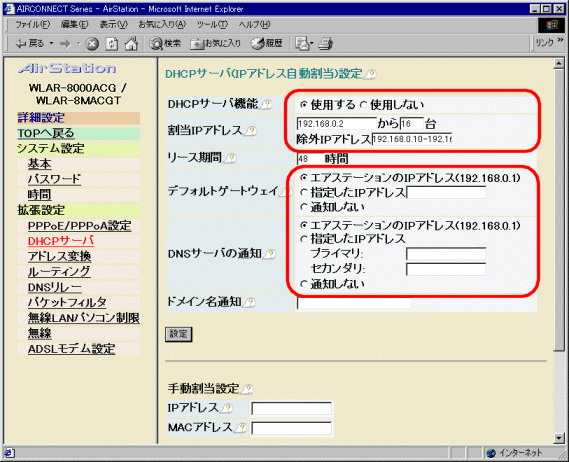The image size is (569, 462).
Task: Select 使用しない for DHCP server function
Action: tap(363, 105)
